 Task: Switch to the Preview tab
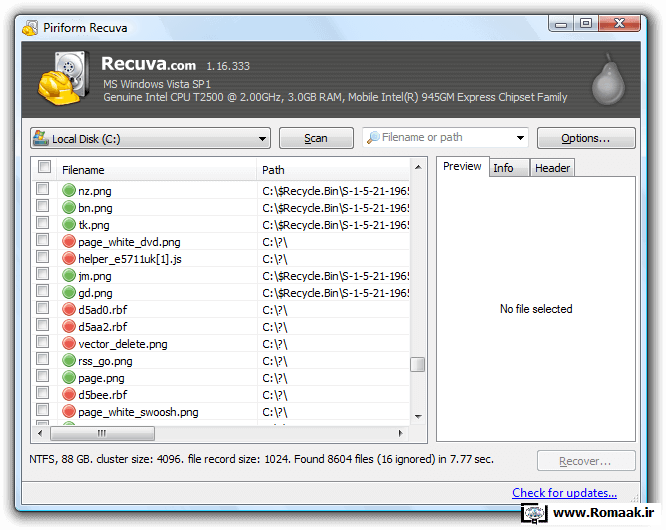click(x=462, y=166)
